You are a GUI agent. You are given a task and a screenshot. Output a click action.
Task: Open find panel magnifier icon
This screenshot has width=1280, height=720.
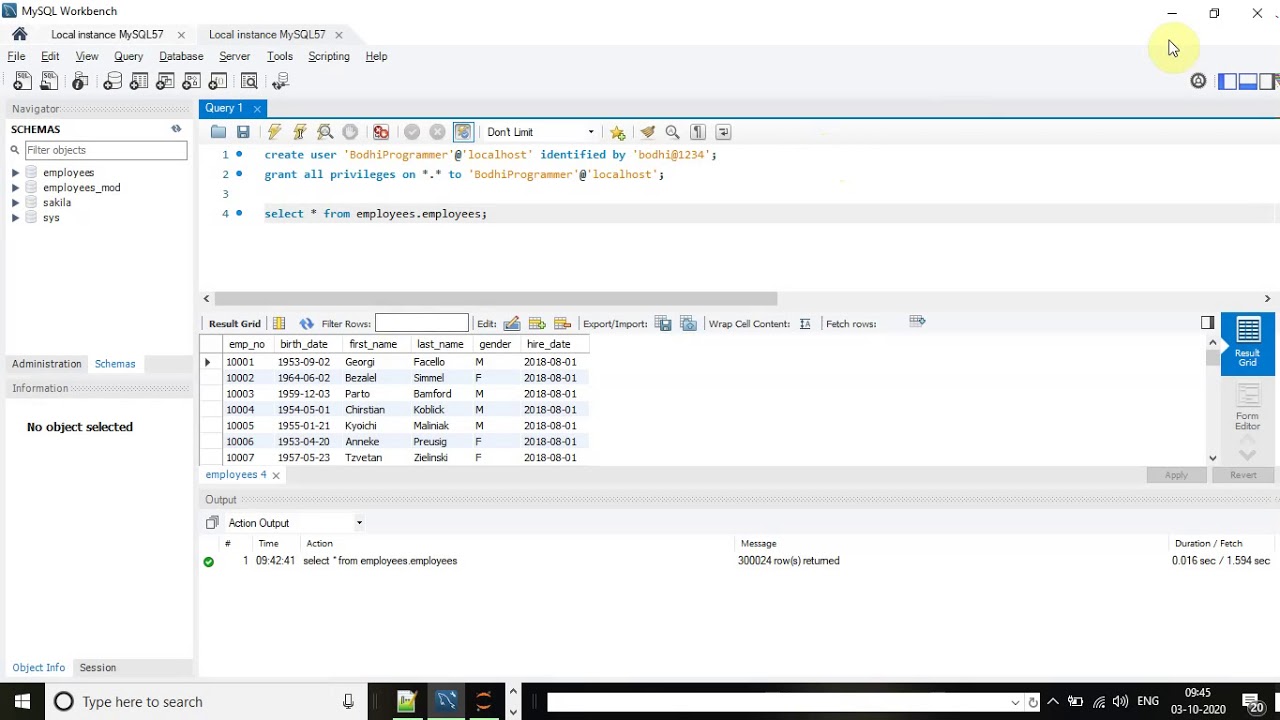(672, 132)
